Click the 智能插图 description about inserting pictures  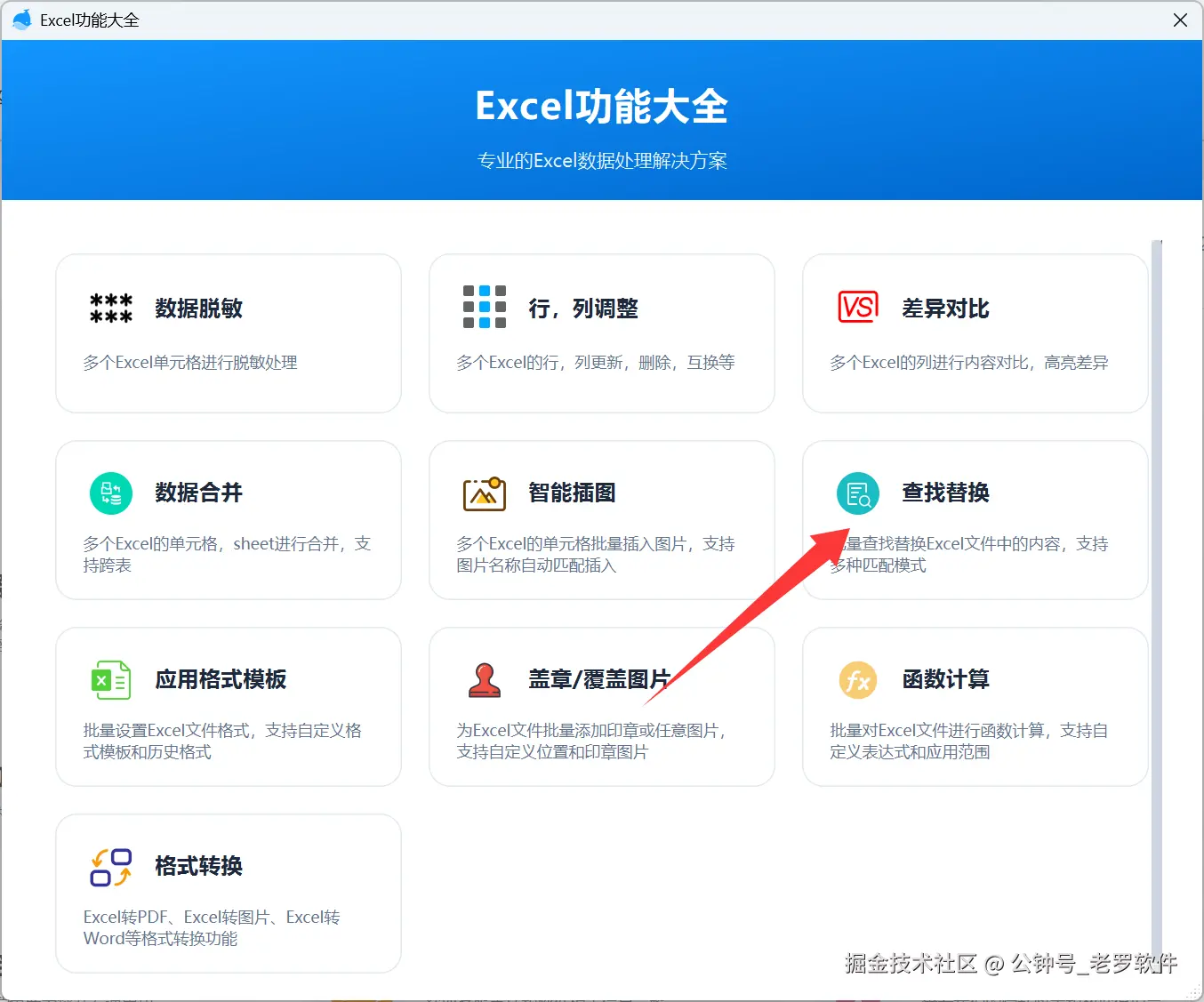click(596, 555)
